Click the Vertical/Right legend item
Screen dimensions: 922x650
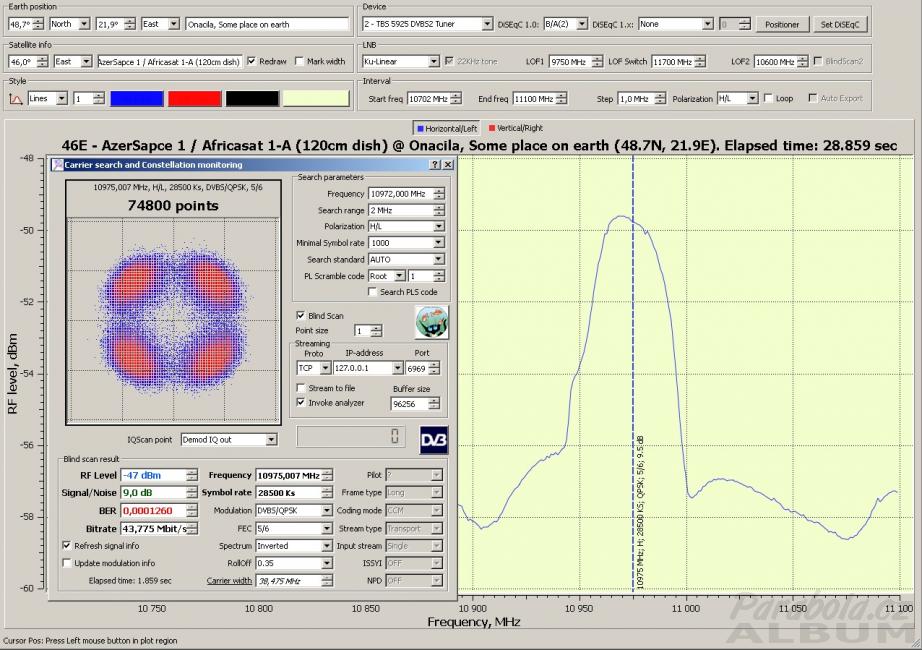516,128
